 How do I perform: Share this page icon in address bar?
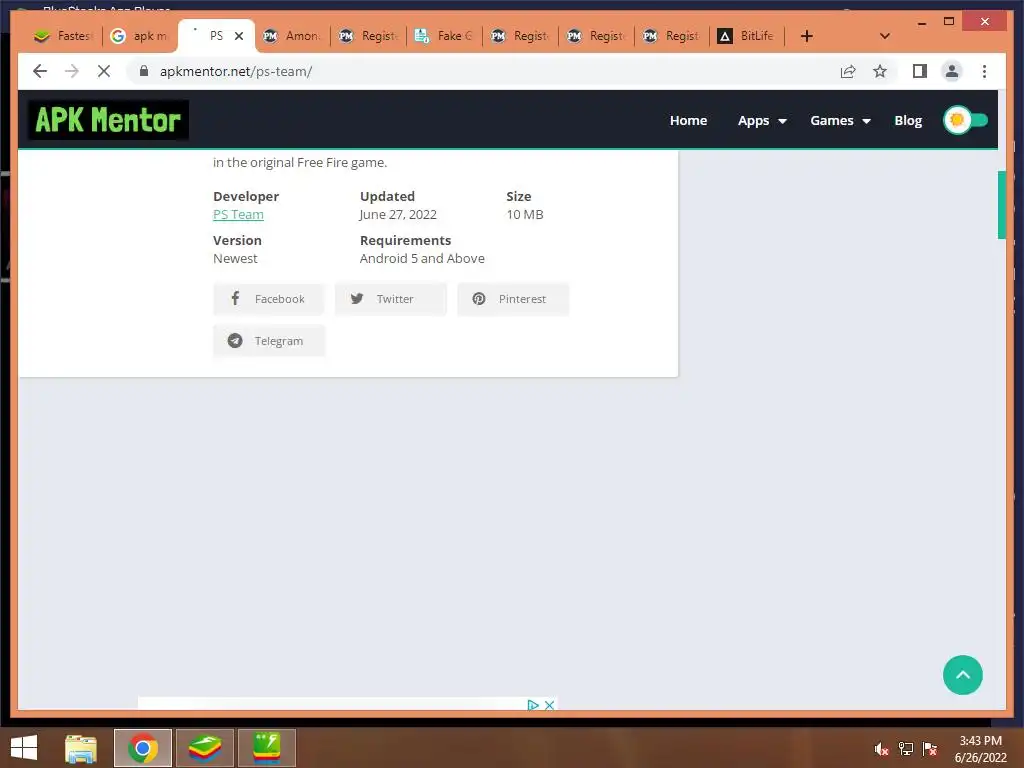tap(848, 71)
